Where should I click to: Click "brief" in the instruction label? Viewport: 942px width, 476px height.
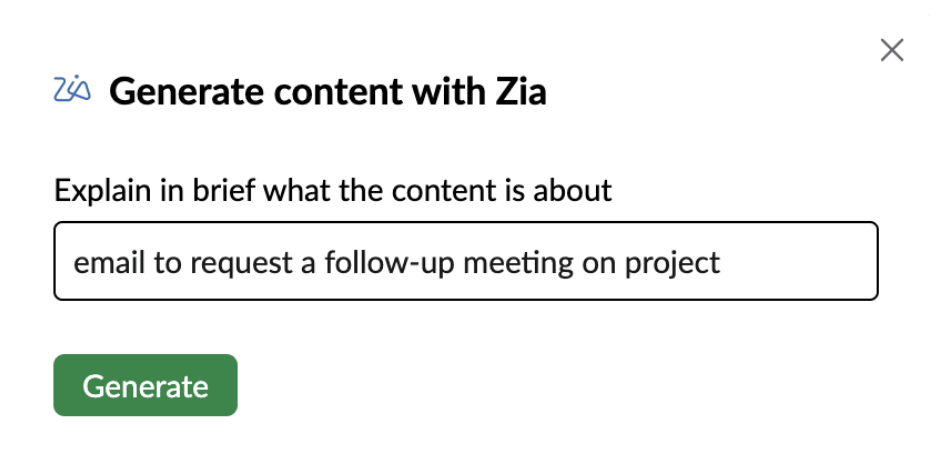click(x=208, y=190)
